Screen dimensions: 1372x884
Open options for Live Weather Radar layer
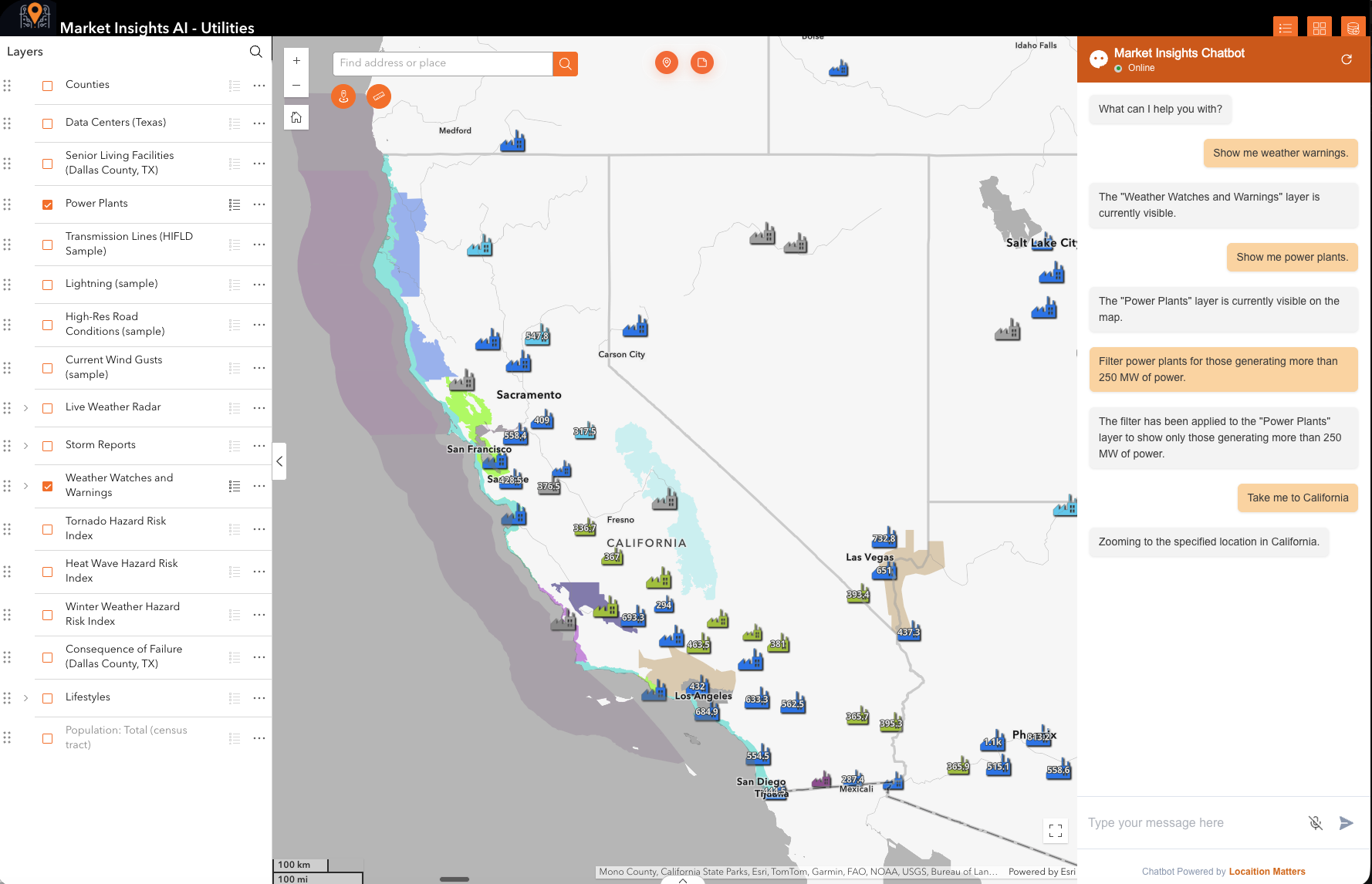[259, 408]
